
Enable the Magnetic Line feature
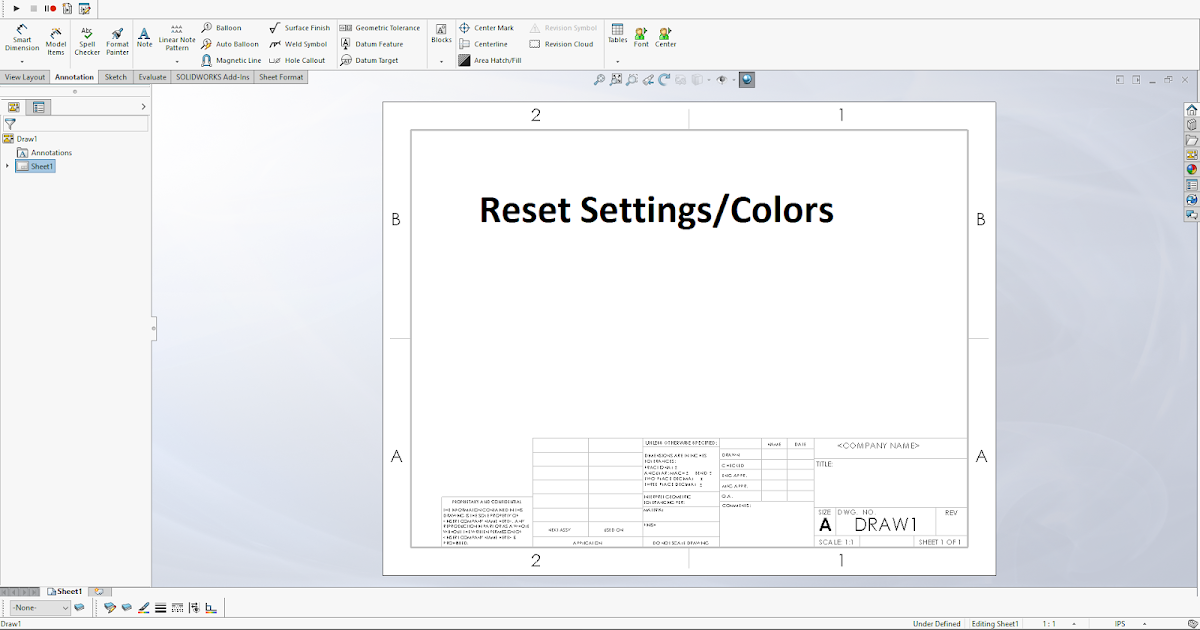click(x=231, y=60)
